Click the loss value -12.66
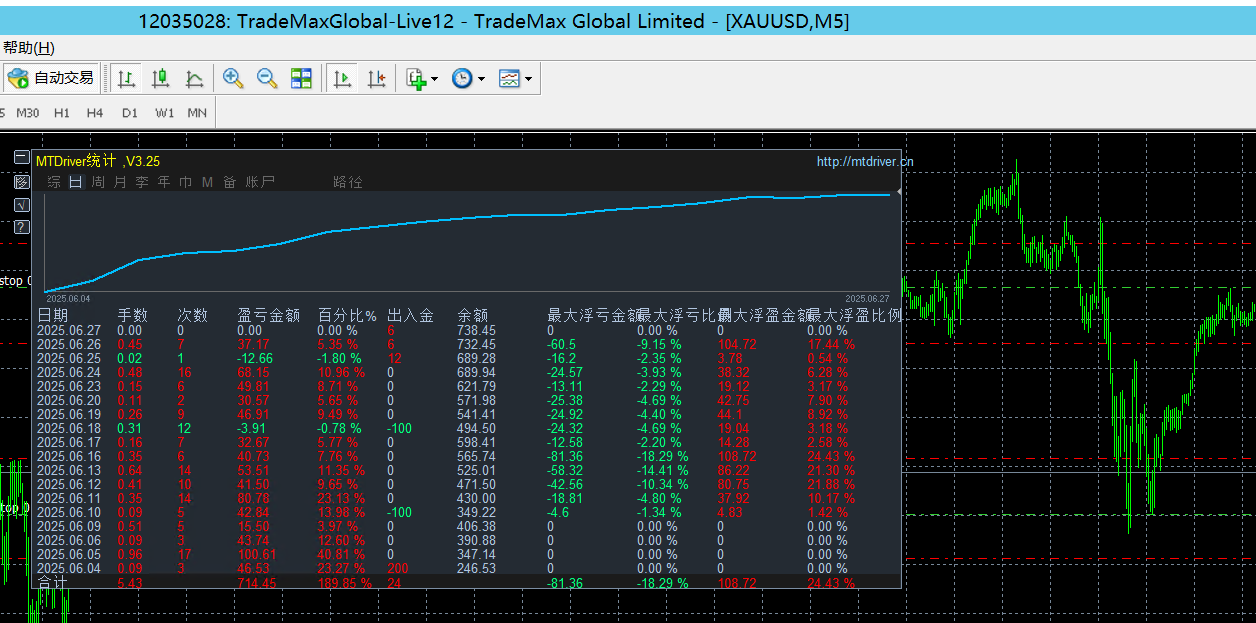 pyautogui.click(x=255, y=358)
